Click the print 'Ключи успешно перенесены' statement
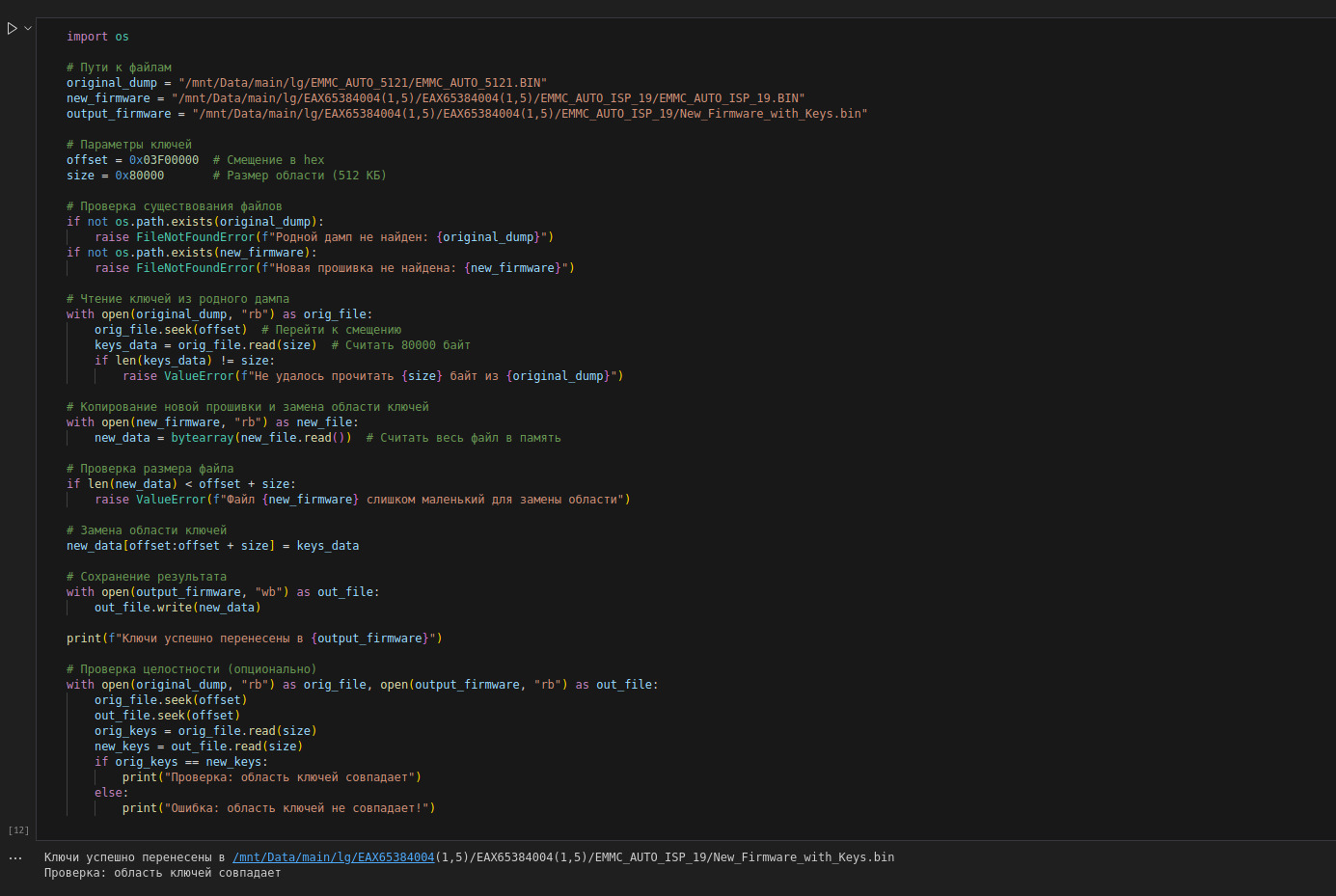 coord(254,638)
